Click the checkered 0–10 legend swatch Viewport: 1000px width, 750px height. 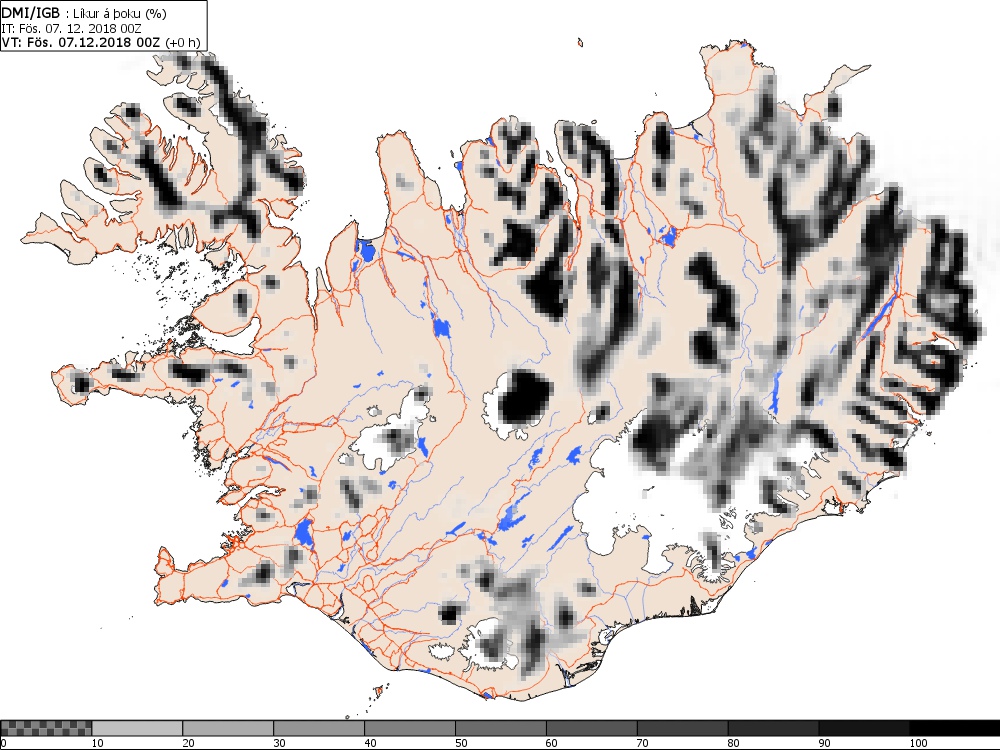pos(46,728)
